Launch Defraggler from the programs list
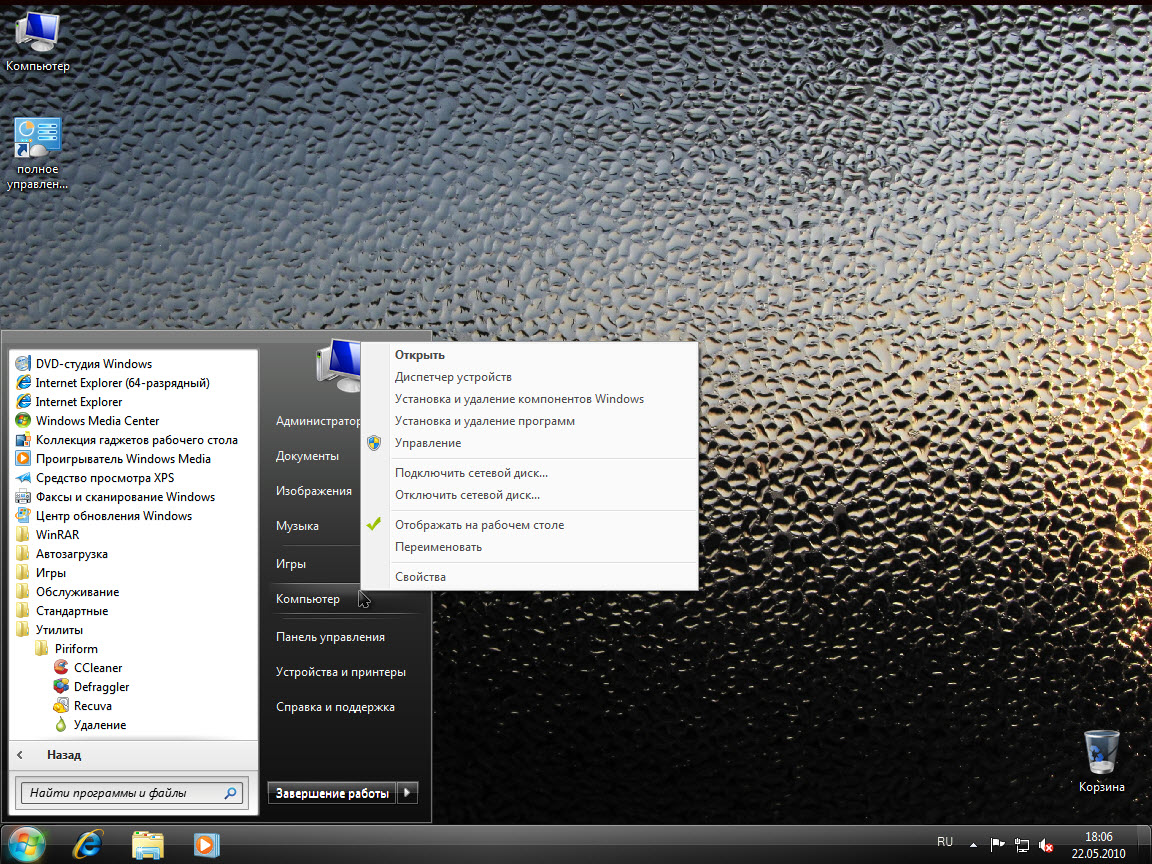 [101, 687]
